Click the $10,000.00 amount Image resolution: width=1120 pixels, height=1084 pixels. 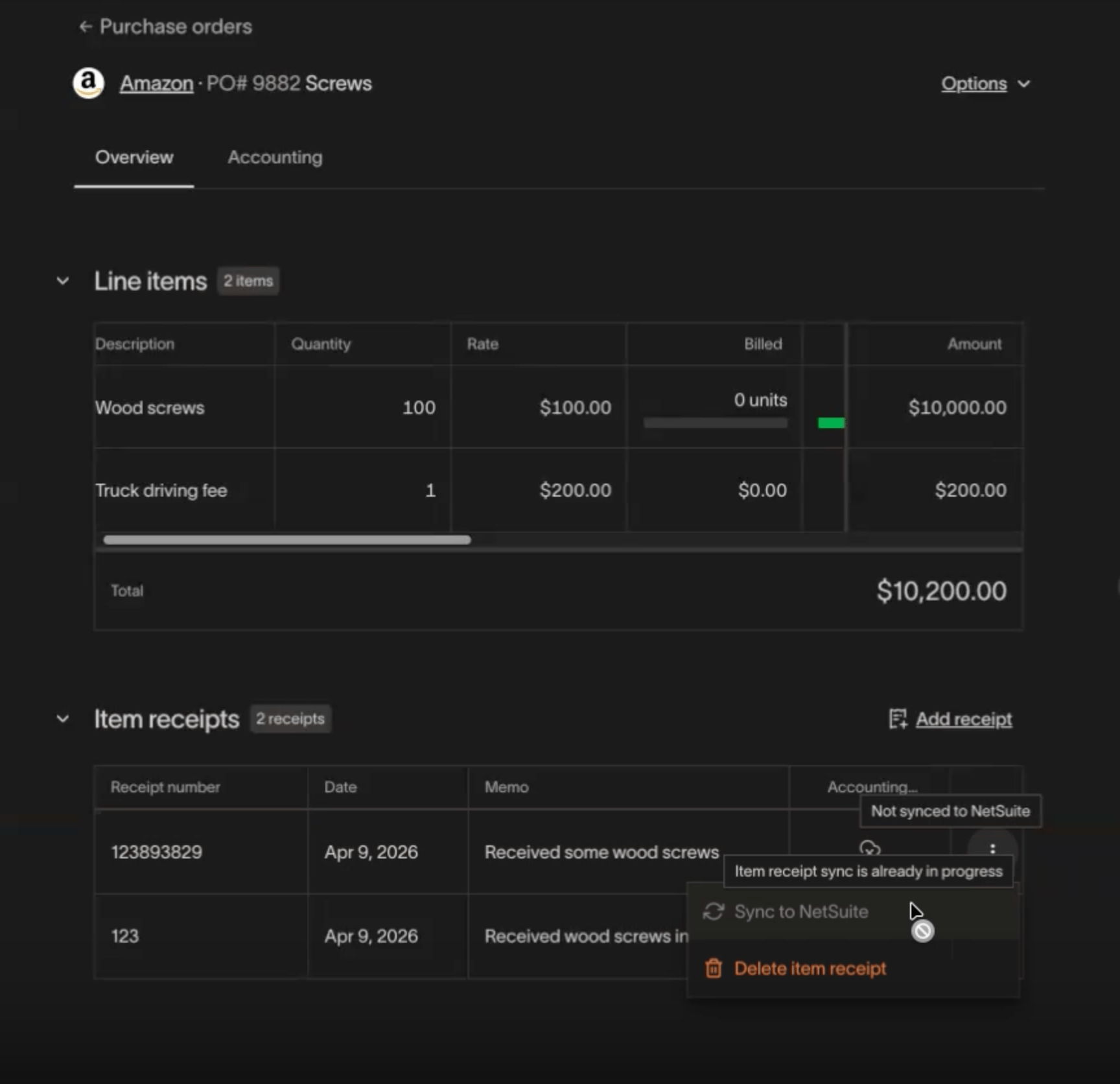click(x=957, y=407)
